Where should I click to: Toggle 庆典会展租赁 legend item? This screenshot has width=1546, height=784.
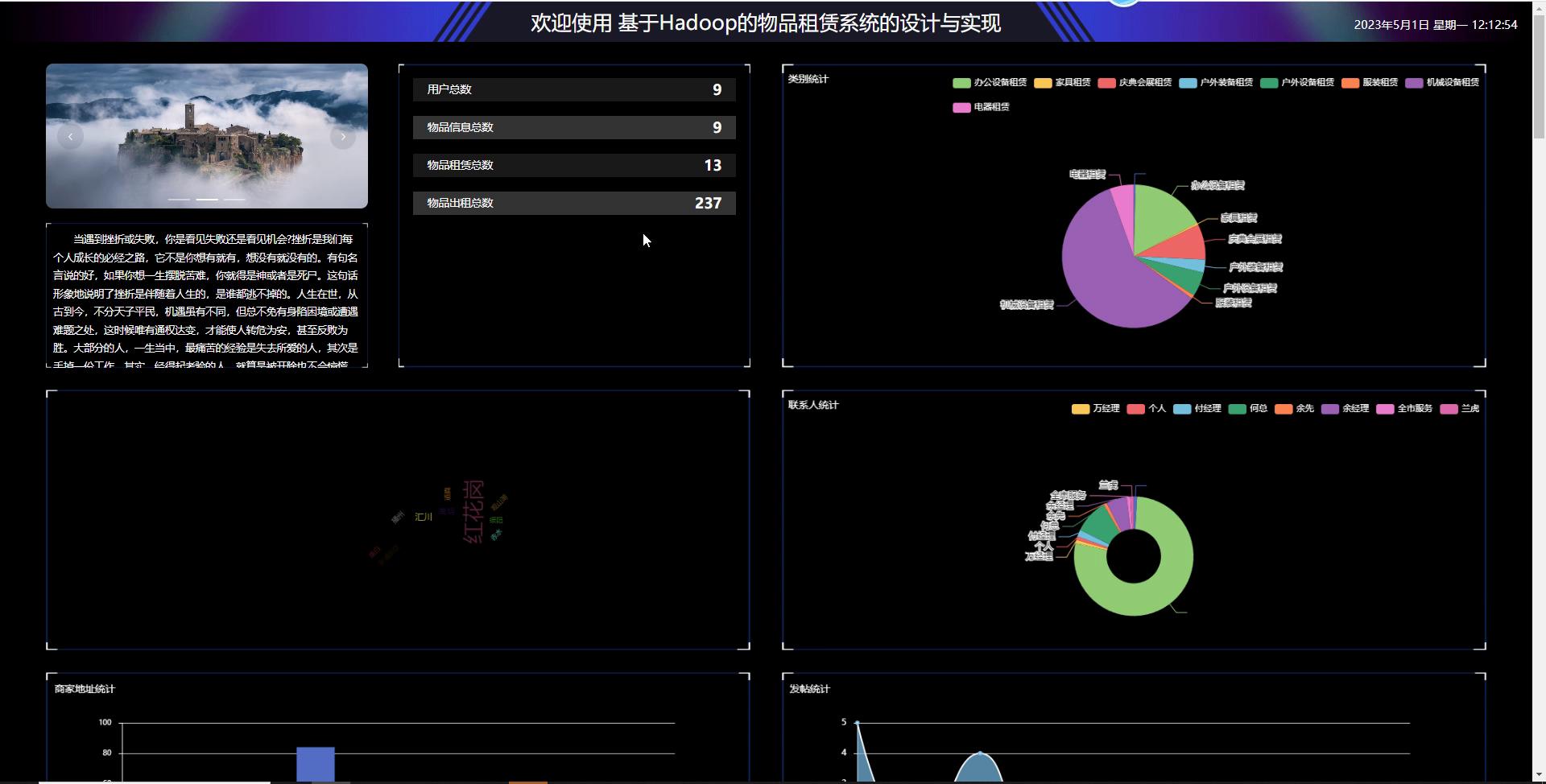(x=1135, y=83)
